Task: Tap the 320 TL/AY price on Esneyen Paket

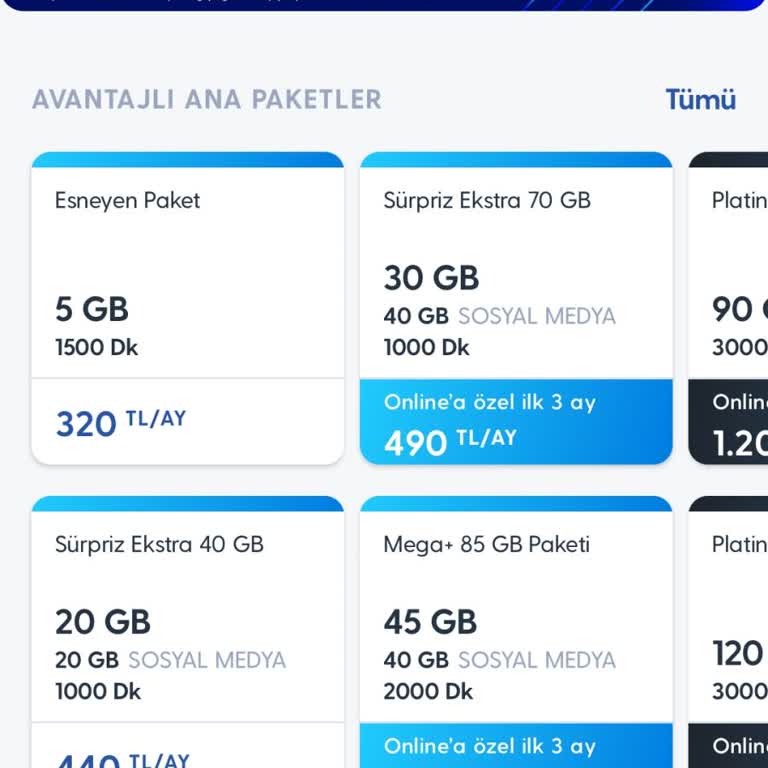Action: (120, 423)
